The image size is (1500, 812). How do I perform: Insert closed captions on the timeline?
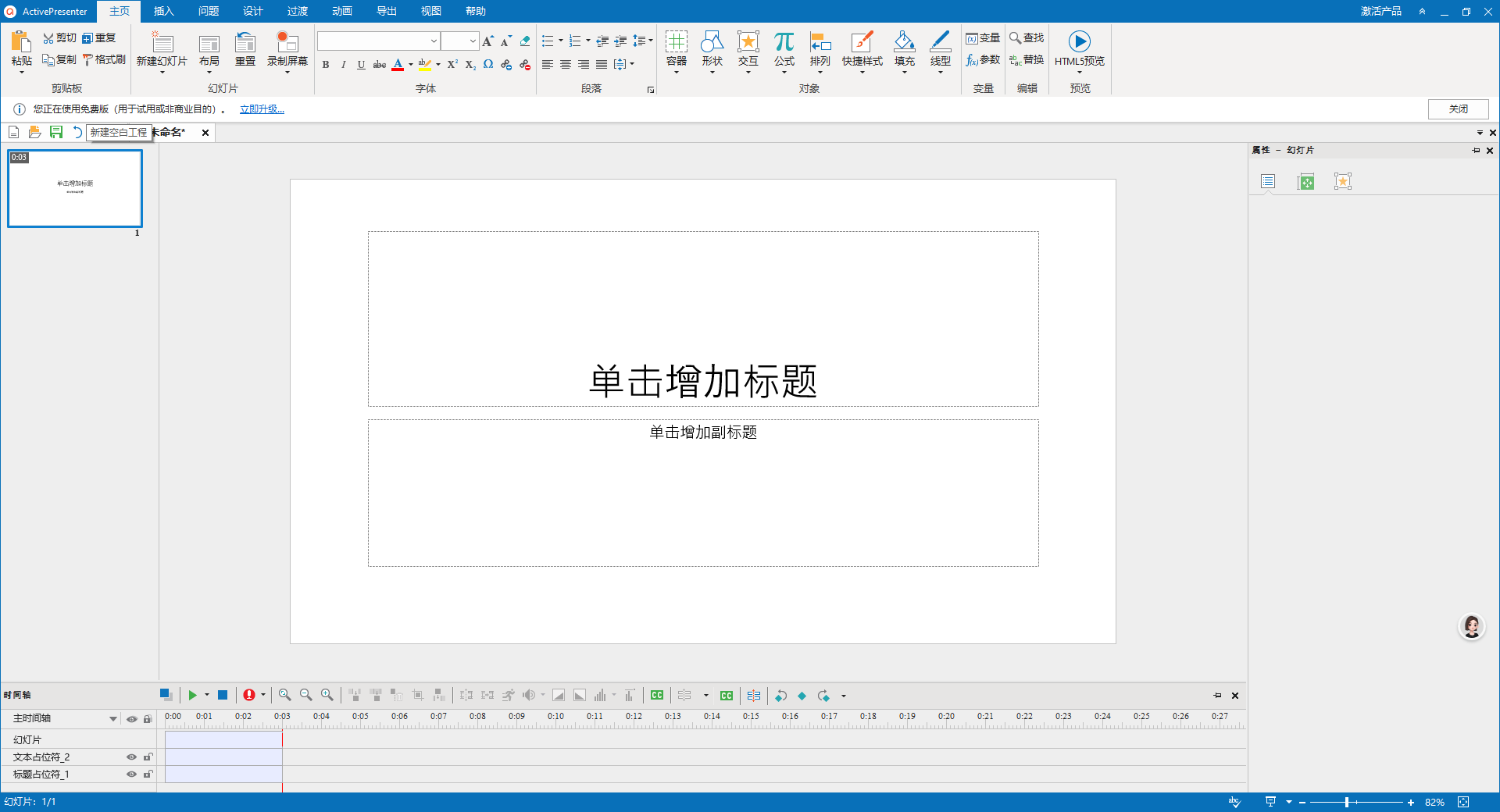point(657,695)
